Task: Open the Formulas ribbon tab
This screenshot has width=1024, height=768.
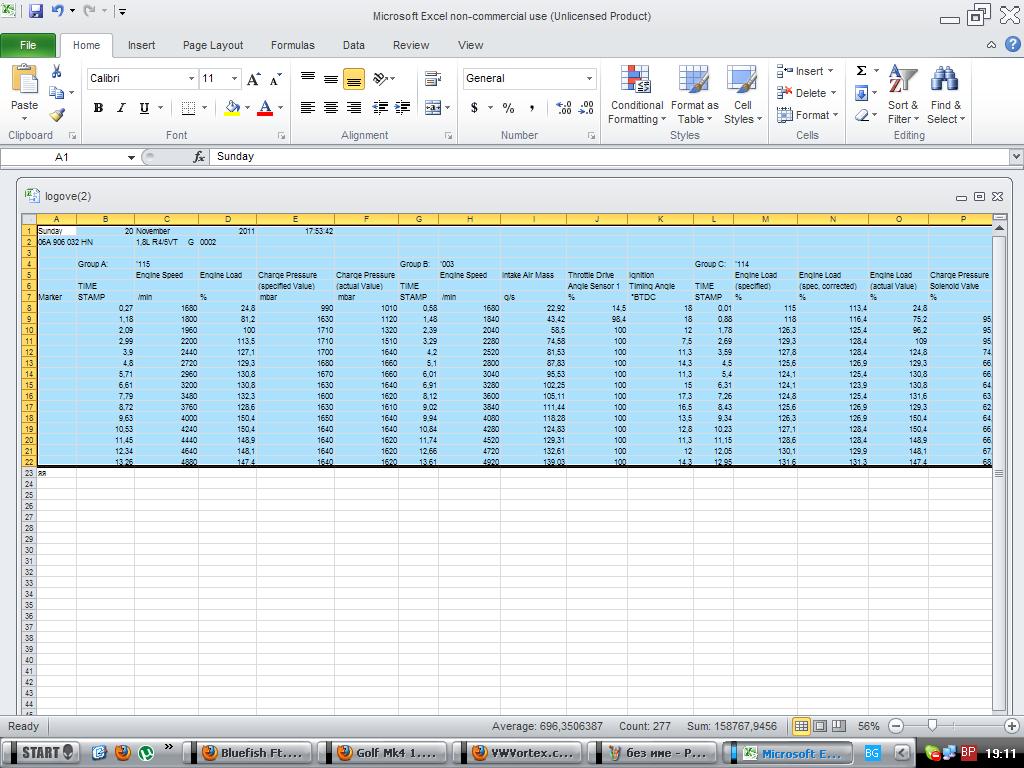Action: (292, 45)
